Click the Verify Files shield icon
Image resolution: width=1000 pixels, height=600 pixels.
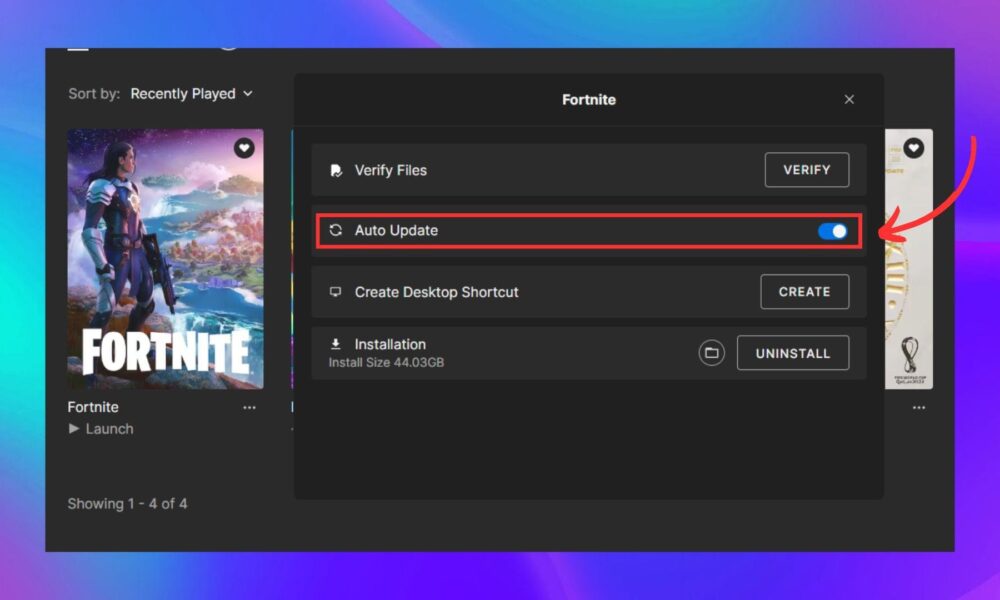(336, 170)
